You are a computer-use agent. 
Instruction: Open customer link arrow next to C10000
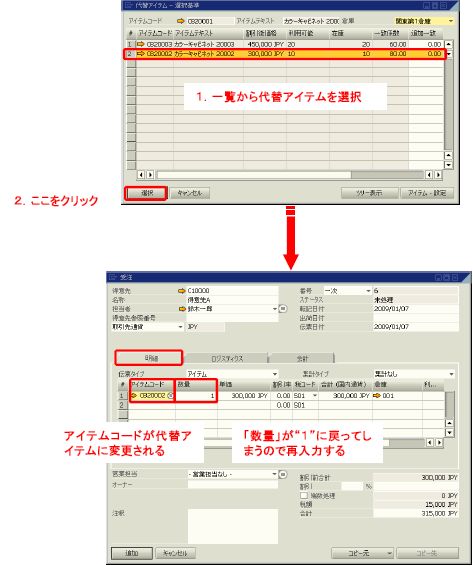point(182,291)
